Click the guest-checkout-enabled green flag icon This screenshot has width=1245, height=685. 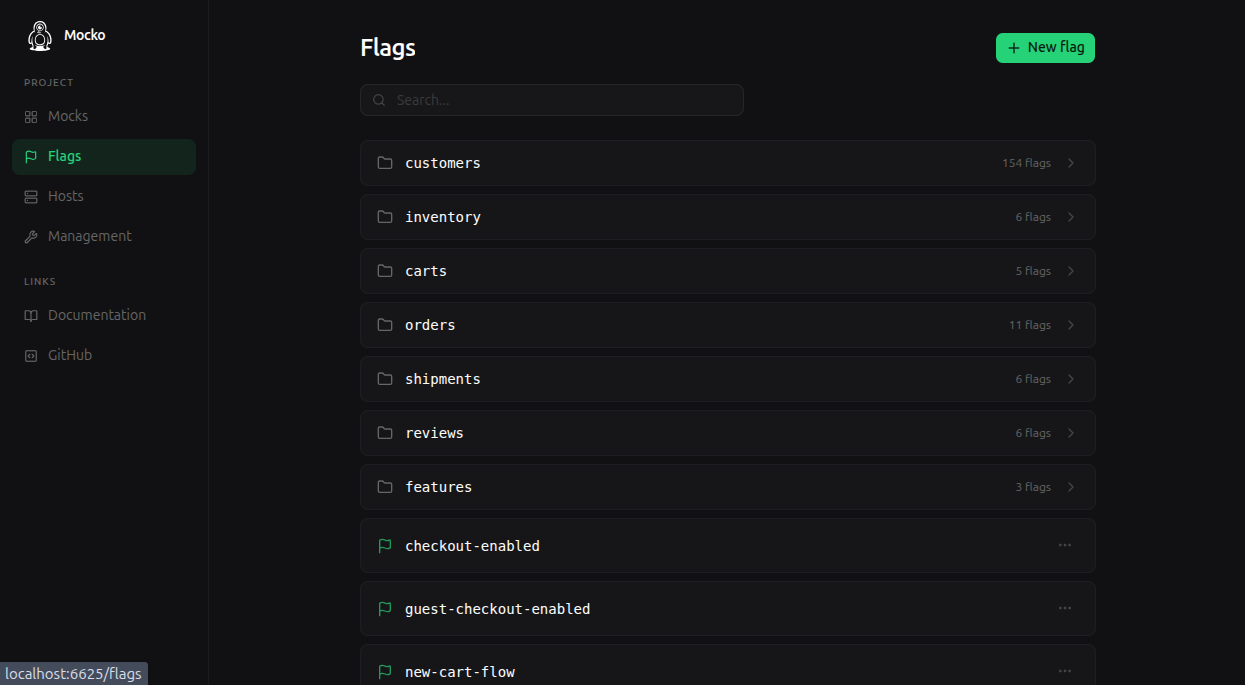385,609
